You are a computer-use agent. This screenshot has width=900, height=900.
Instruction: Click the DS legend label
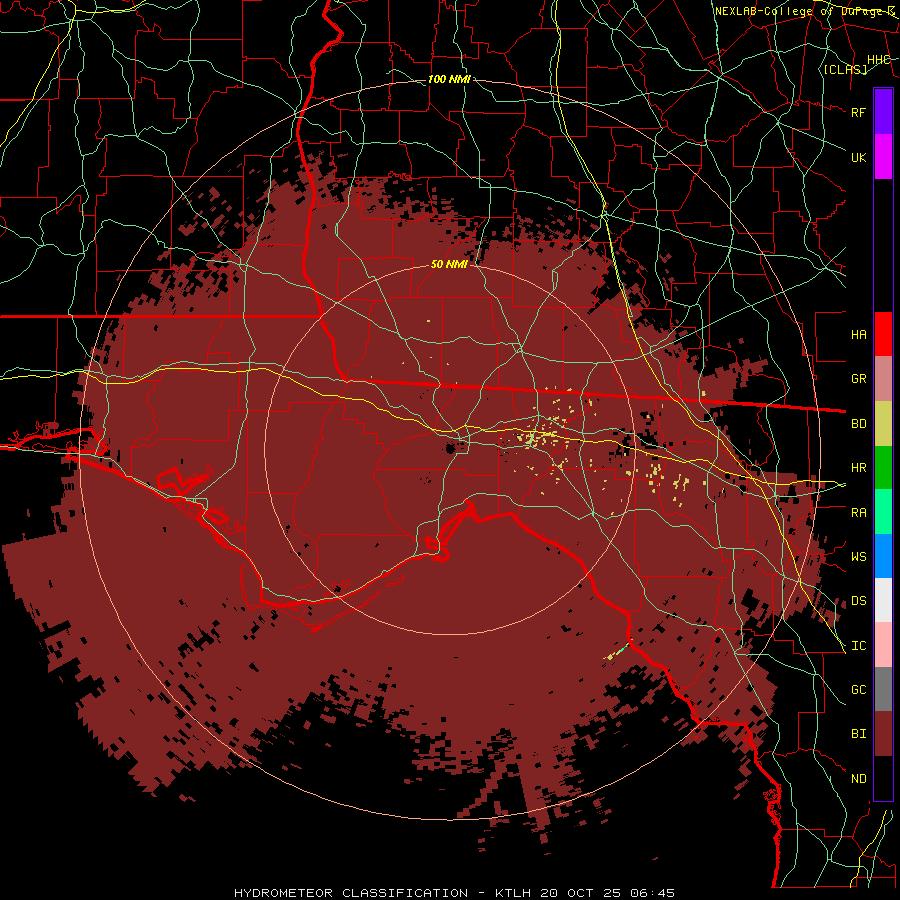(858, 600)
